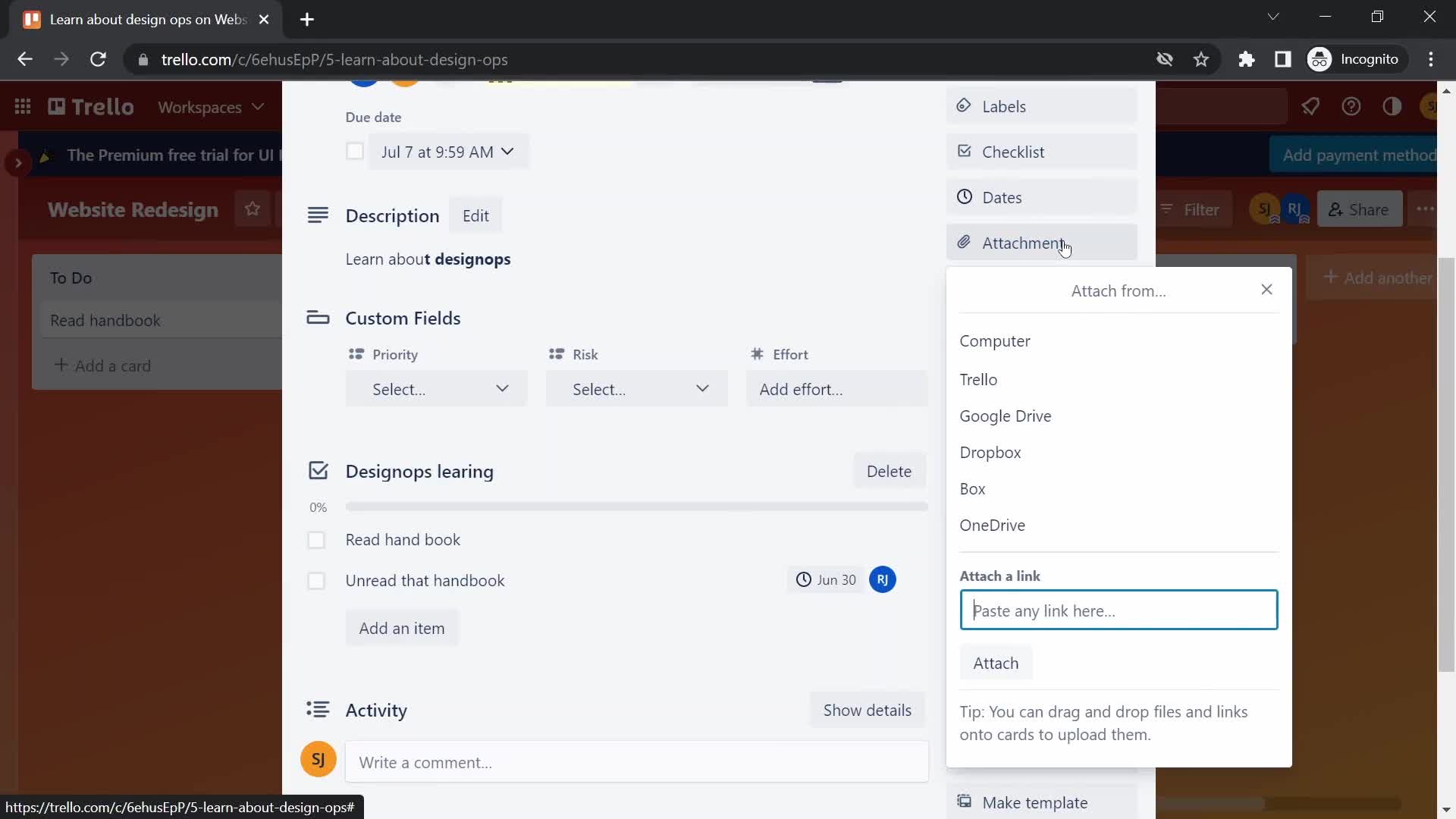Click Add an item button
The width and height of the screenshot is (1456, 819).
coord(402,629)
